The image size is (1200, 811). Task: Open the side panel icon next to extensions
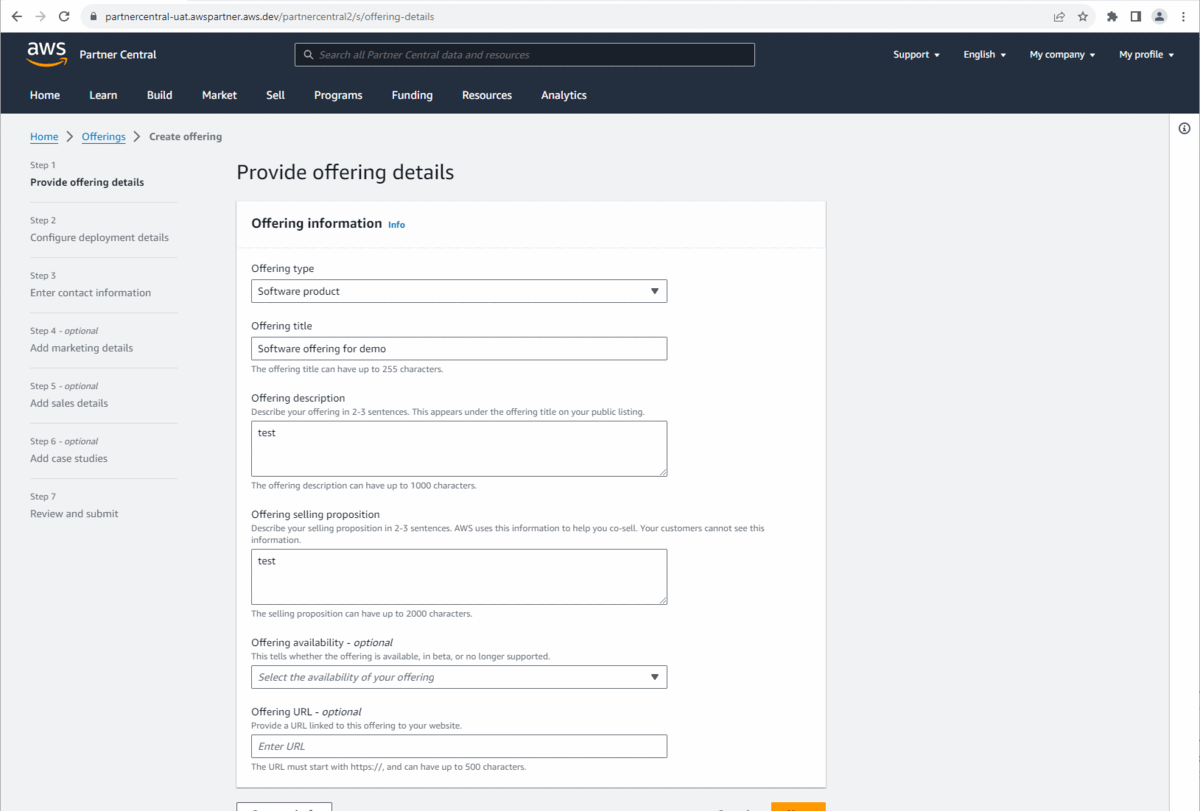pos(1136,16)
